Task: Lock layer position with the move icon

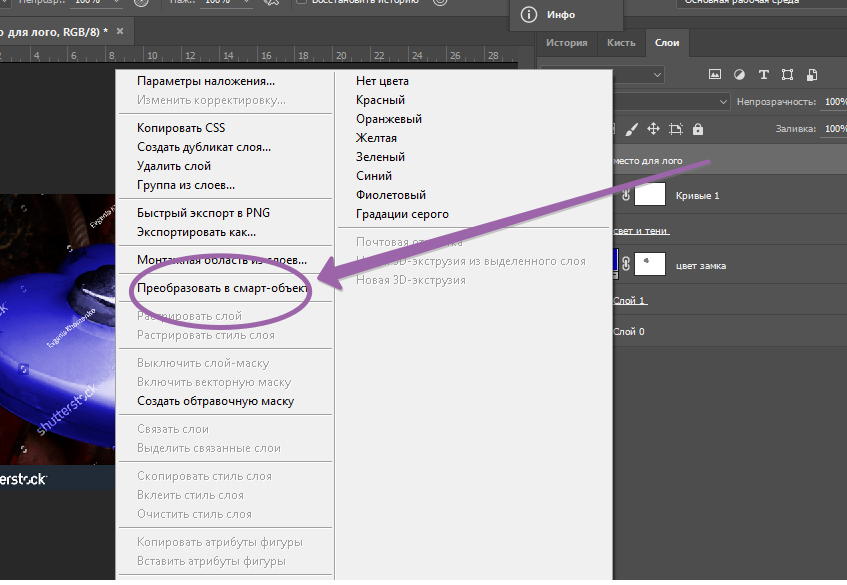Action: point(653,129)
